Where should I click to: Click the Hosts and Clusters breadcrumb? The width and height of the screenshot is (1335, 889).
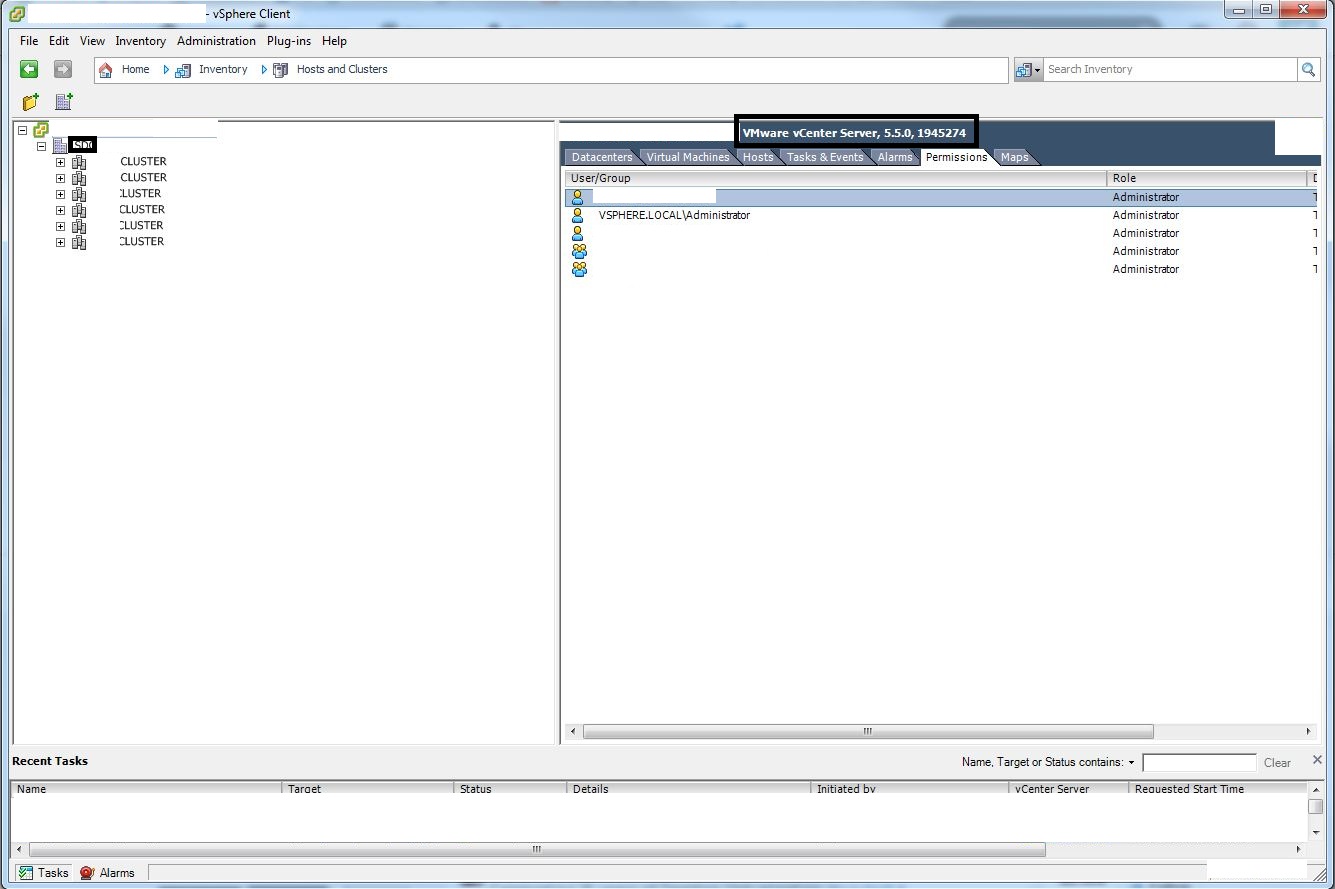click(341, 70)
